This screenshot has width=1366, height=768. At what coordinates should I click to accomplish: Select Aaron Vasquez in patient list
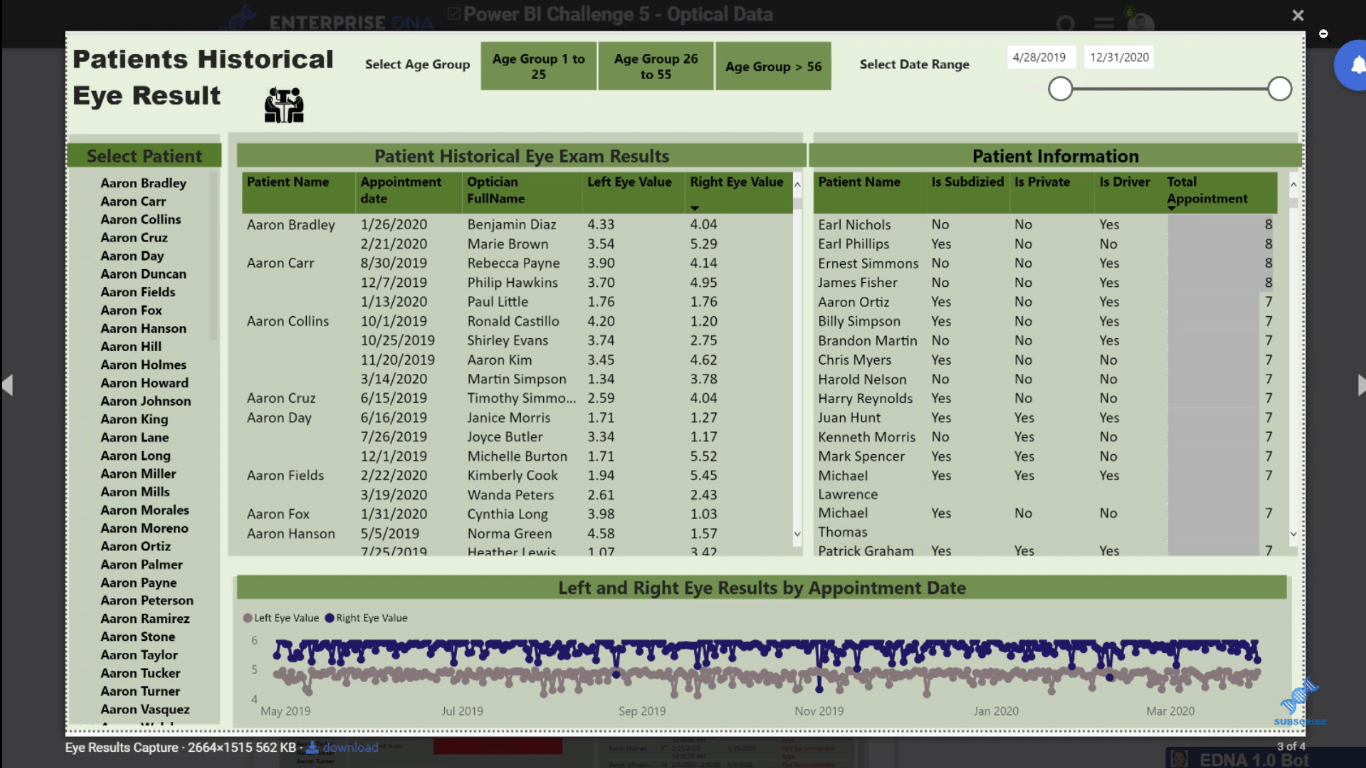pyautogui.click(x=145, y=710)
